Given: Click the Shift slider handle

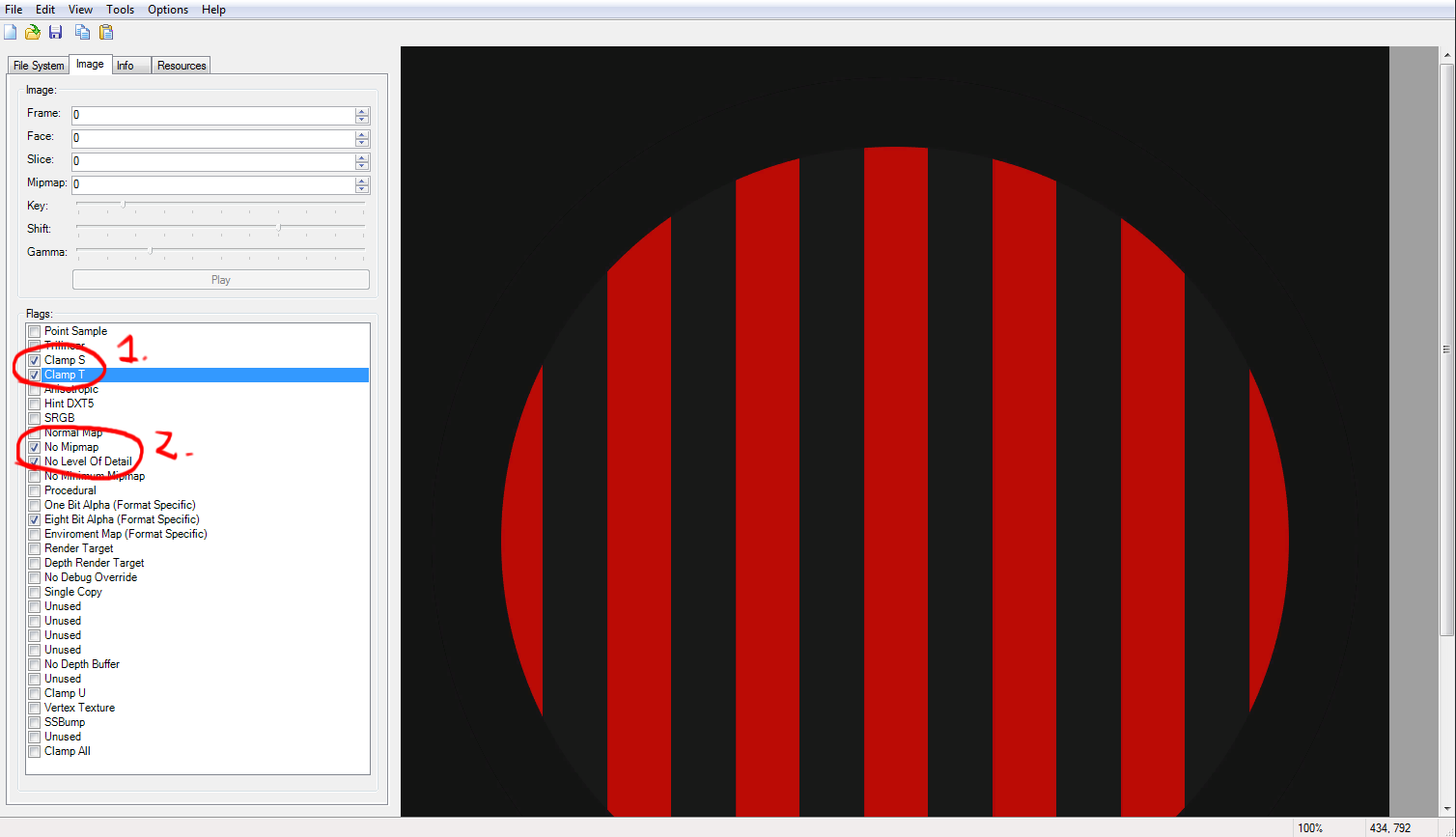Looking at the screenshot, I should tap(279, 227).
